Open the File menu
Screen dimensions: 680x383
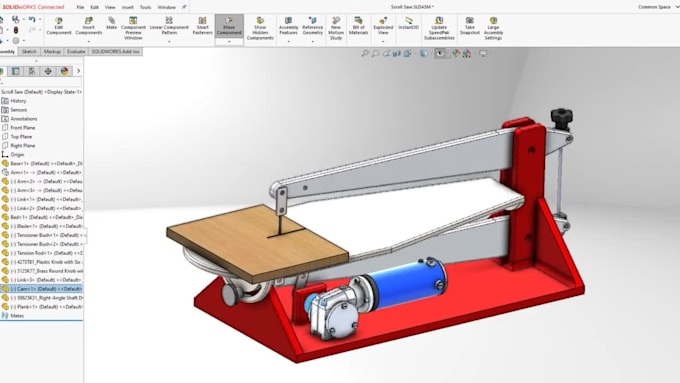pyautogui.click(x=80, y=7)
